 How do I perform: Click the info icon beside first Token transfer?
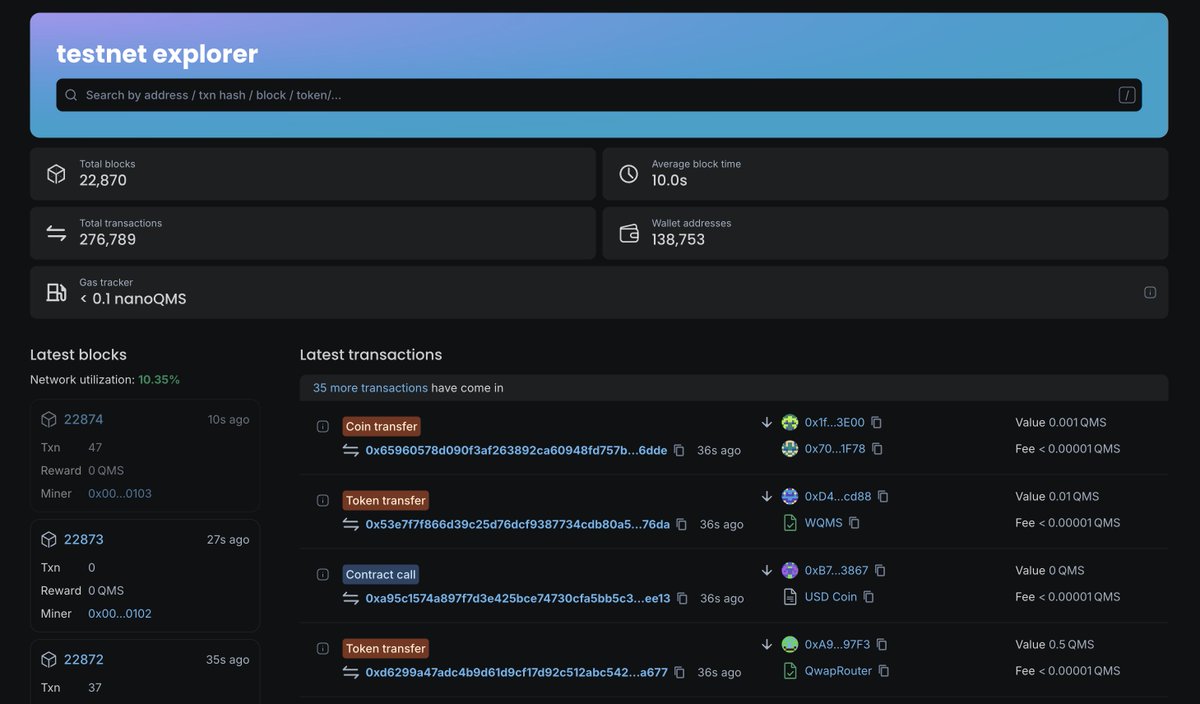pos(323,500)
